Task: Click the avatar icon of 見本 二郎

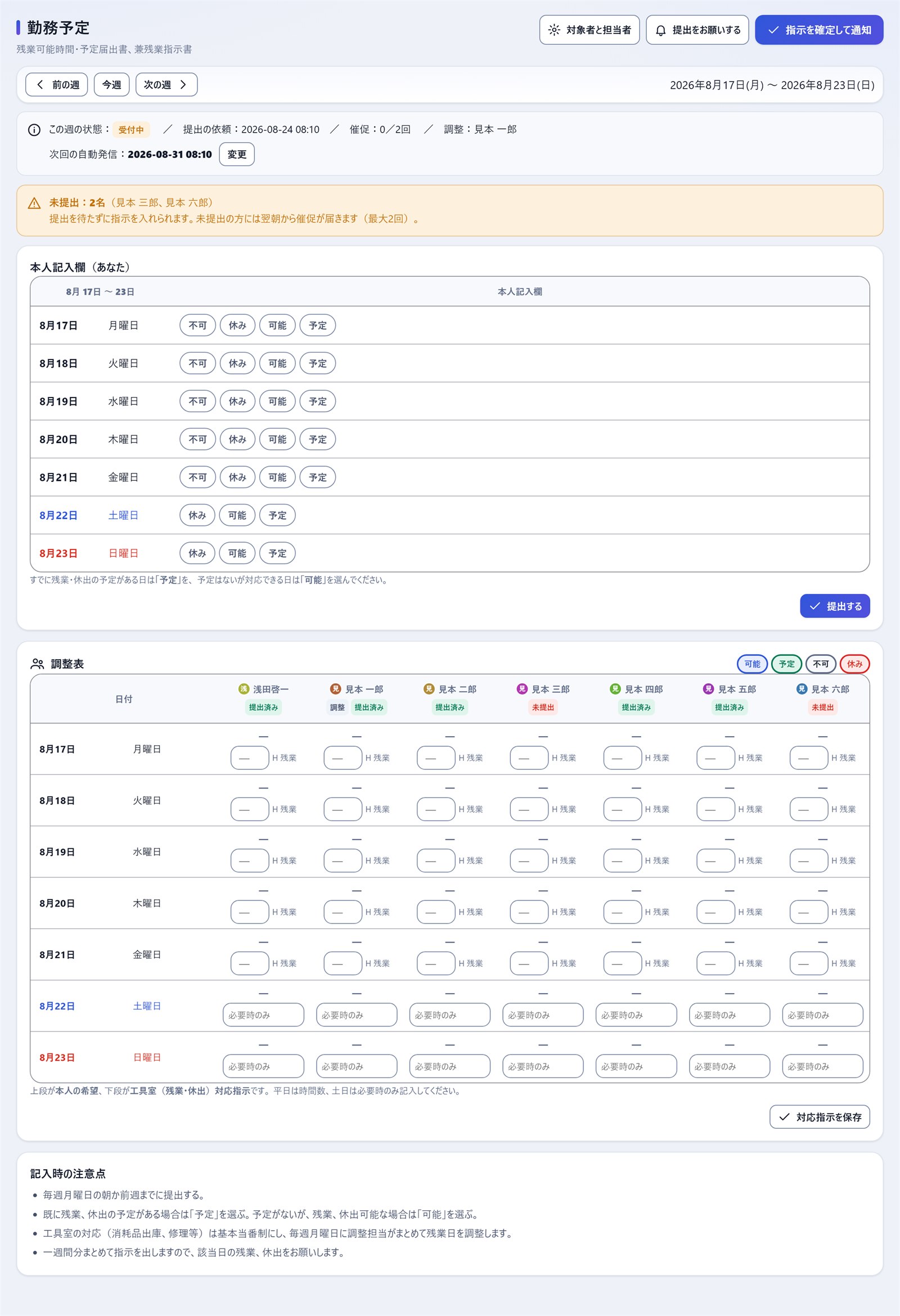Action: coord(429,688)
